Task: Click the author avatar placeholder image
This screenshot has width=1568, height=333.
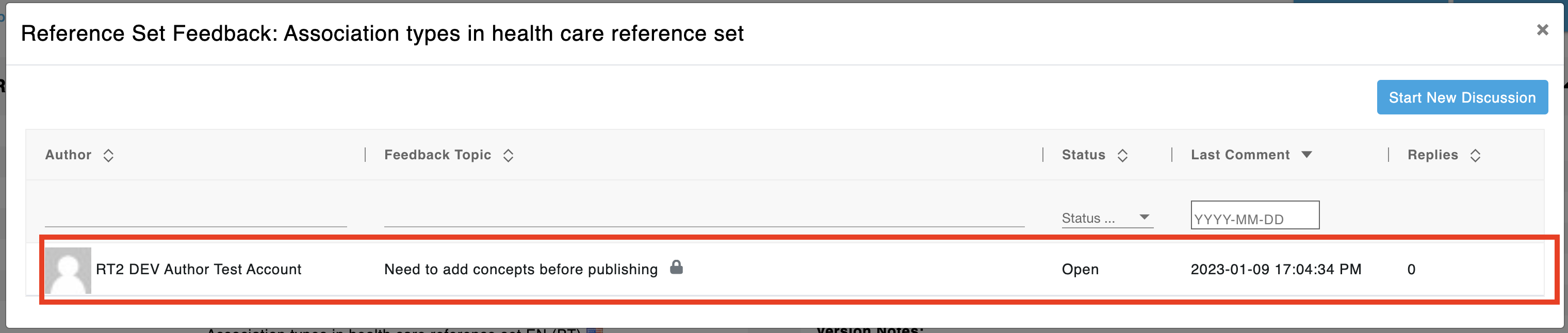Action: (68, 270)
